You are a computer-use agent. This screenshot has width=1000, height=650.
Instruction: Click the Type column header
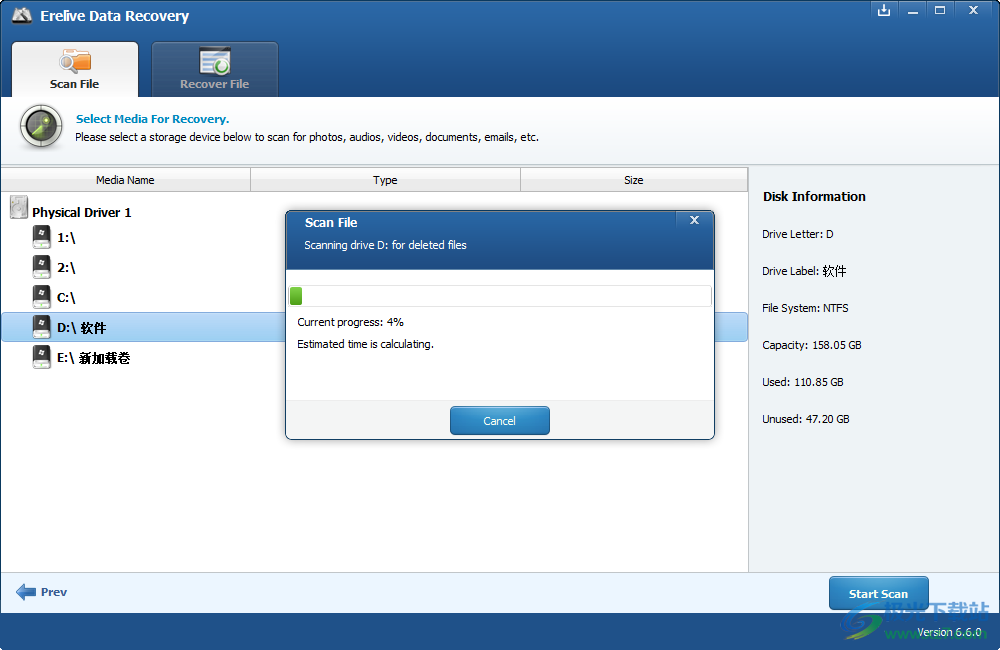(x=385, y=180)
